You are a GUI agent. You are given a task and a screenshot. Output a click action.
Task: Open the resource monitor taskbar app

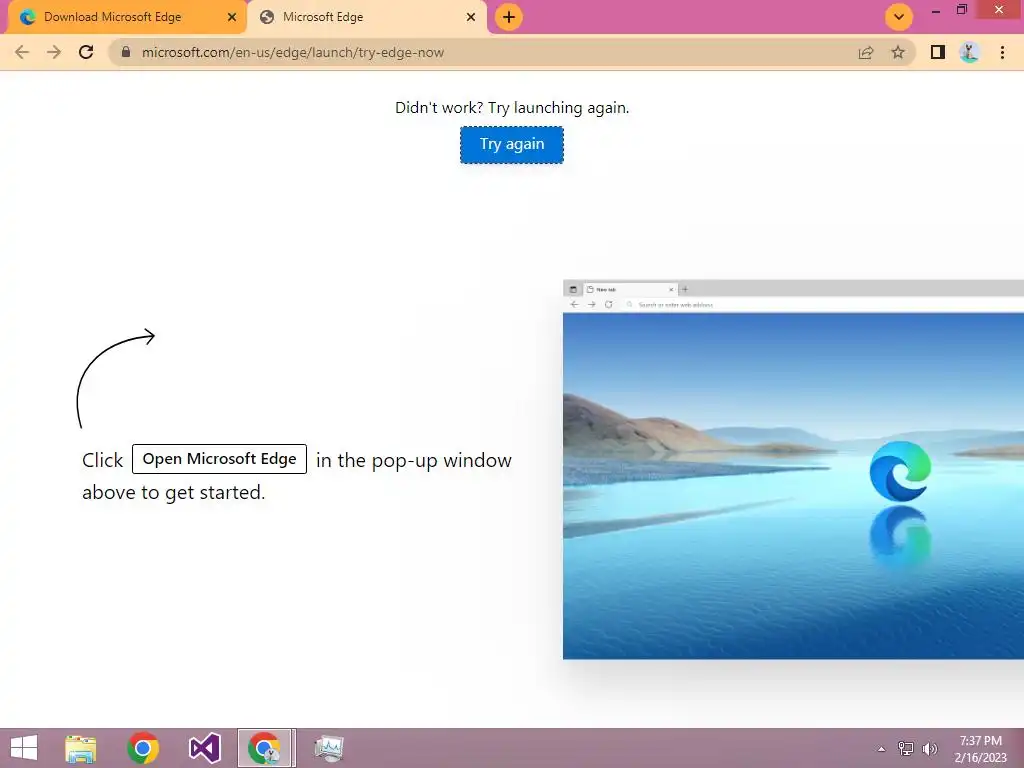click(x=328, y=748)
